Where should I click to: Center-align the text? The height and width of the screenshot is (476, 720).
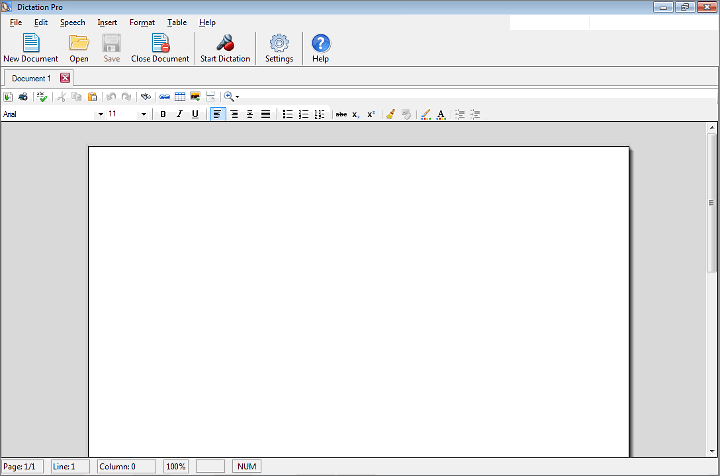point(234,114)
